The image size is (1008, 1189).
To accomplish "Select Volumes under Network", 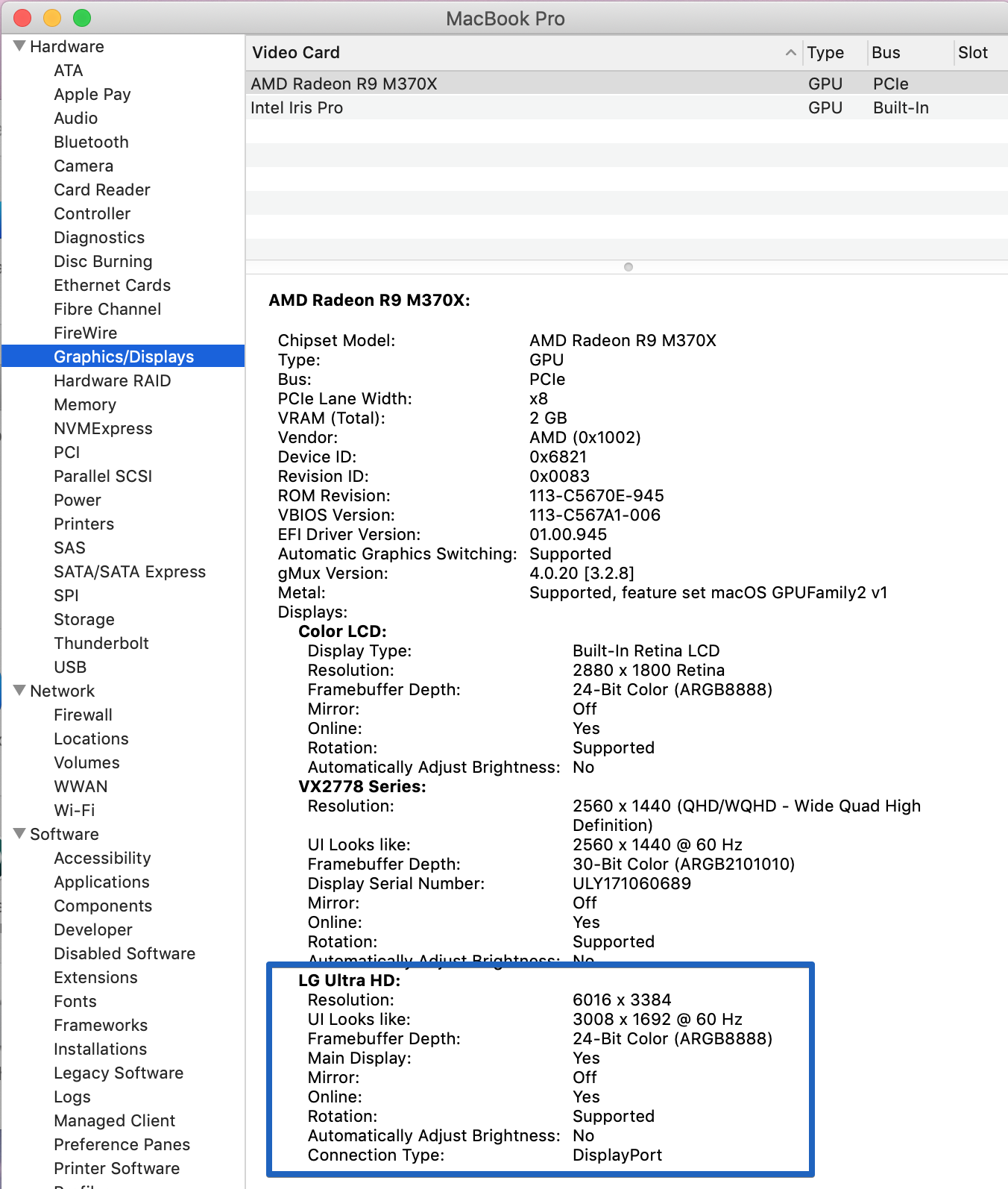I will pyautogui.click(x=87, y=762).
